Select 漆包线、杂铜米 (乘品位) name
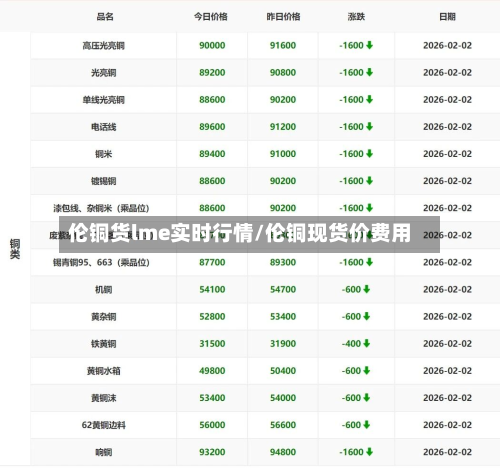The image size is (500, 469). point(101,208)
